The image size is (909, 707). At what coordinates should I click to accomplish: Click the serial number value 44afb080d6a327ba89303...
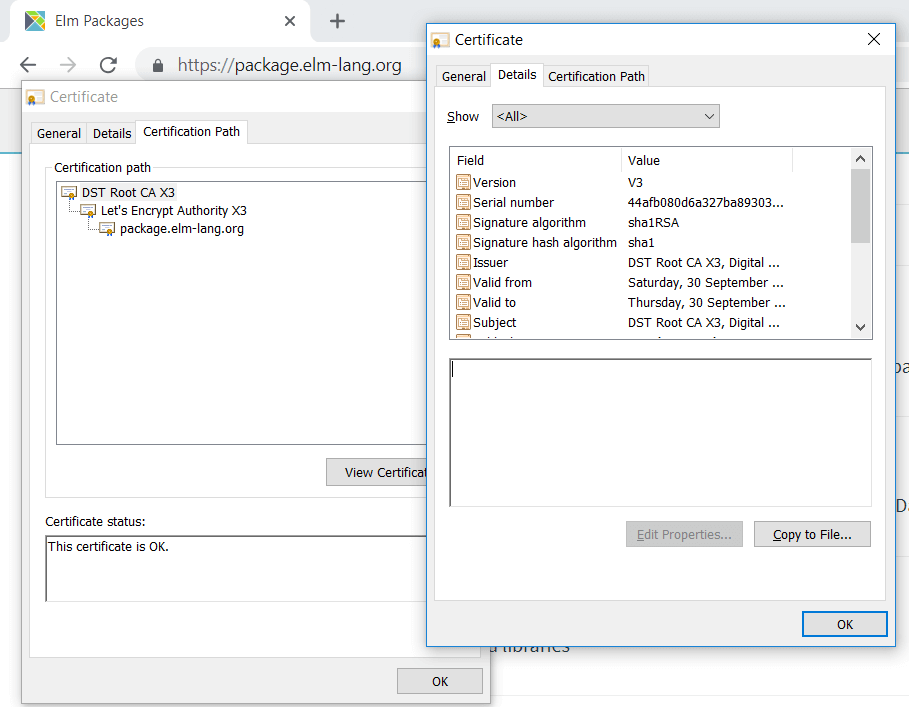[706, 202]
